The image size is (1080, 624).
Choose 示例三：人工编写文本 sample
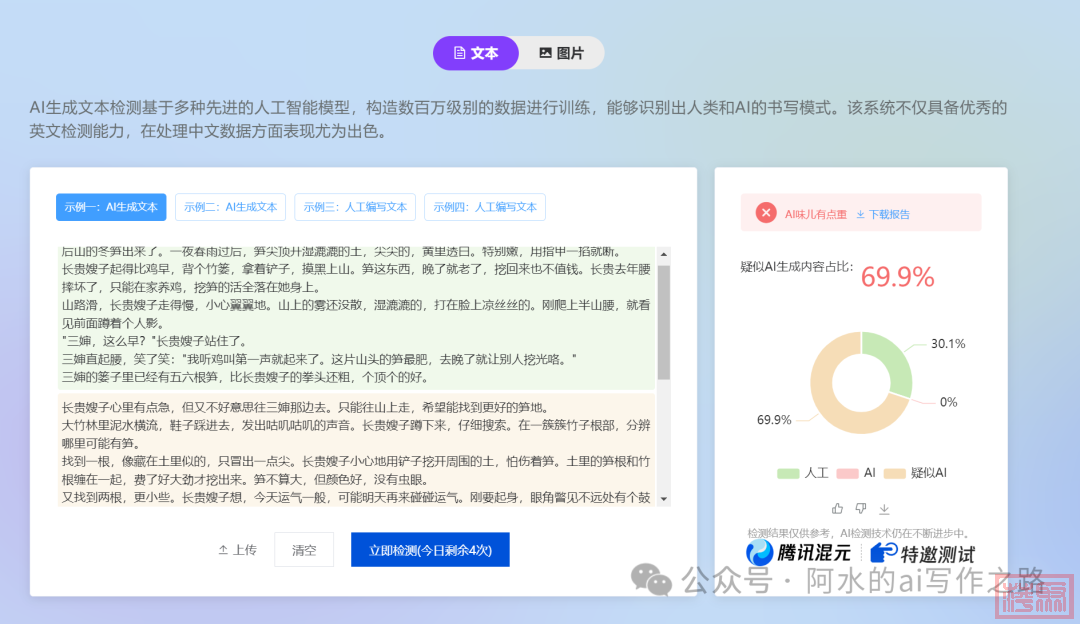pyautogui.click(x=355, y=207)
